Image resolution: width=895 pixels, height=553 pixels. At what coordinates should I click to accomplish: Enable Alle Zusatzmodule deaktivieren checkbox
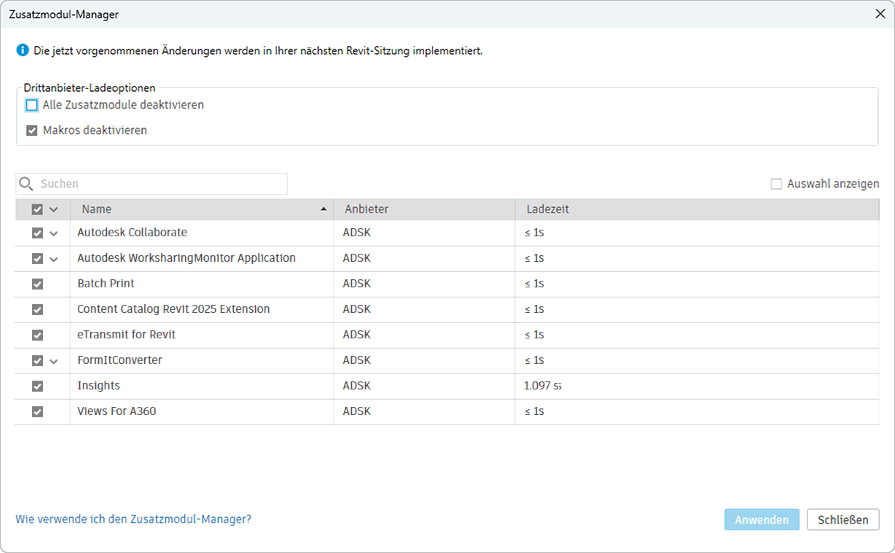32,105
